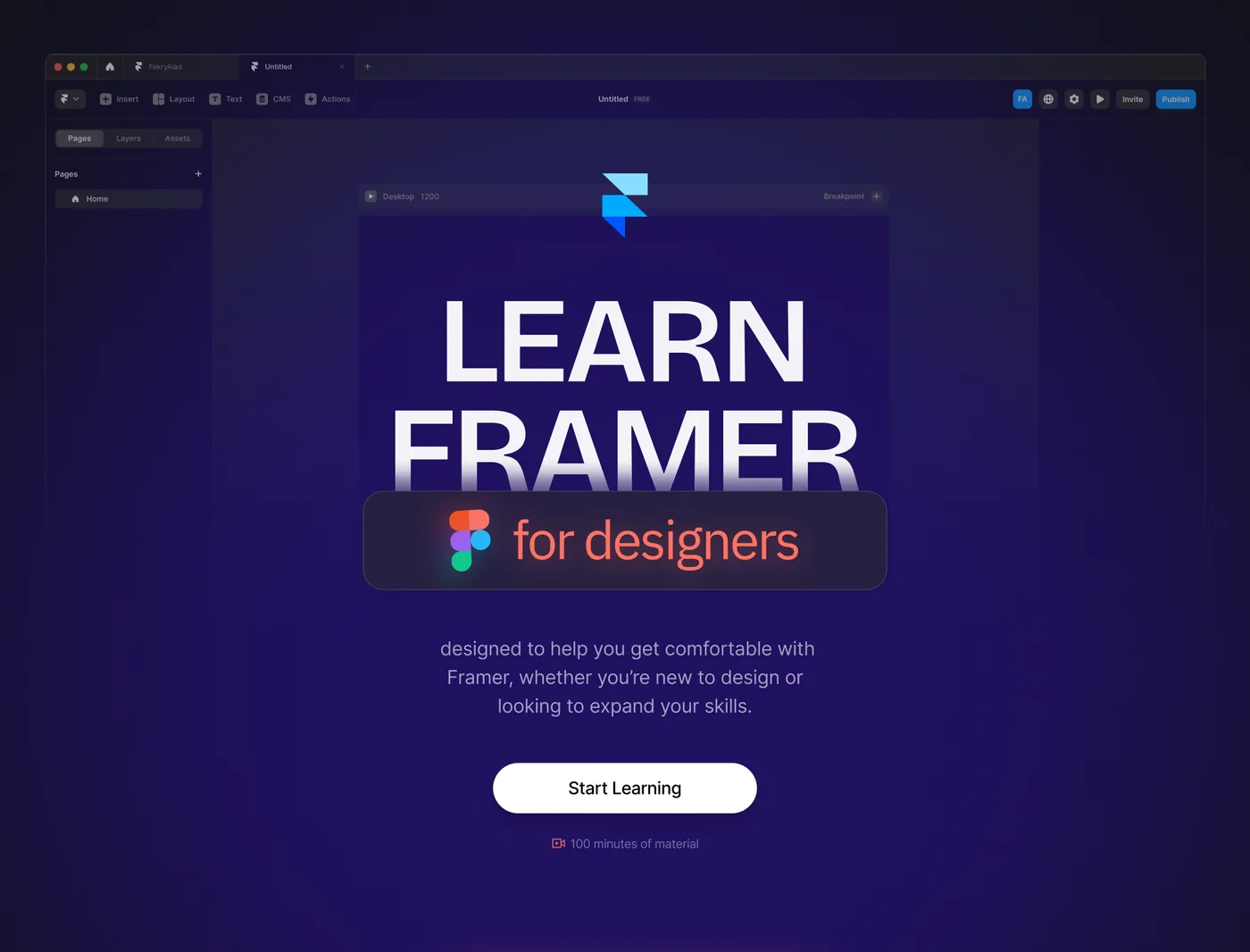Select the Home page row
The width and height of the screenshot is (1250, 952).
point(129,199)
